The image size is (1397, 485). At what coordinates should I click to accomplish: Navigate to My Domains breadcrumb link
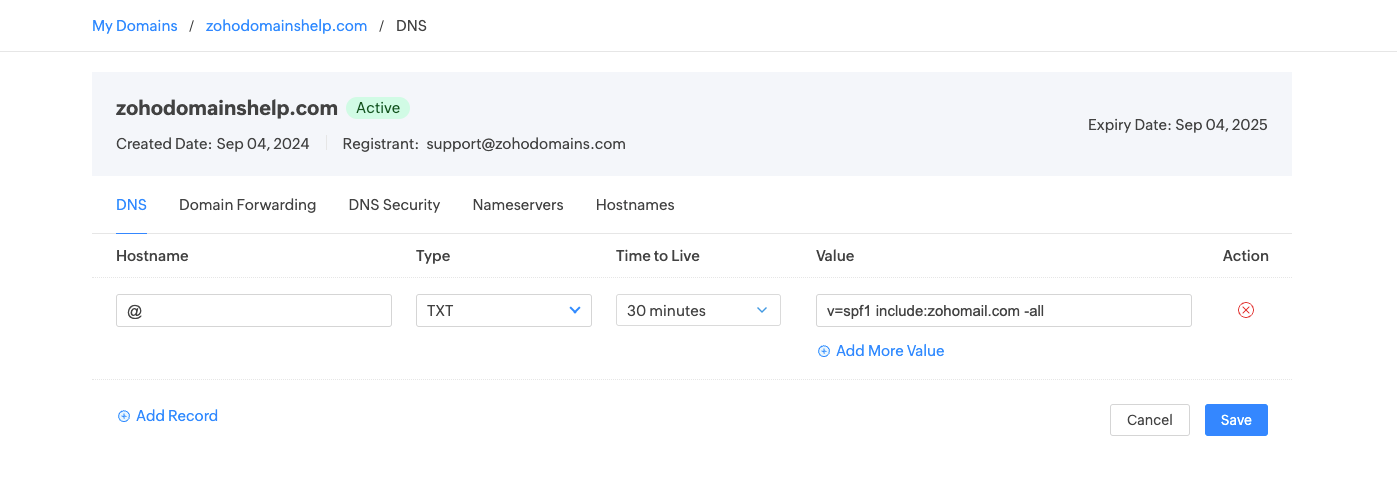click(135, 26)
